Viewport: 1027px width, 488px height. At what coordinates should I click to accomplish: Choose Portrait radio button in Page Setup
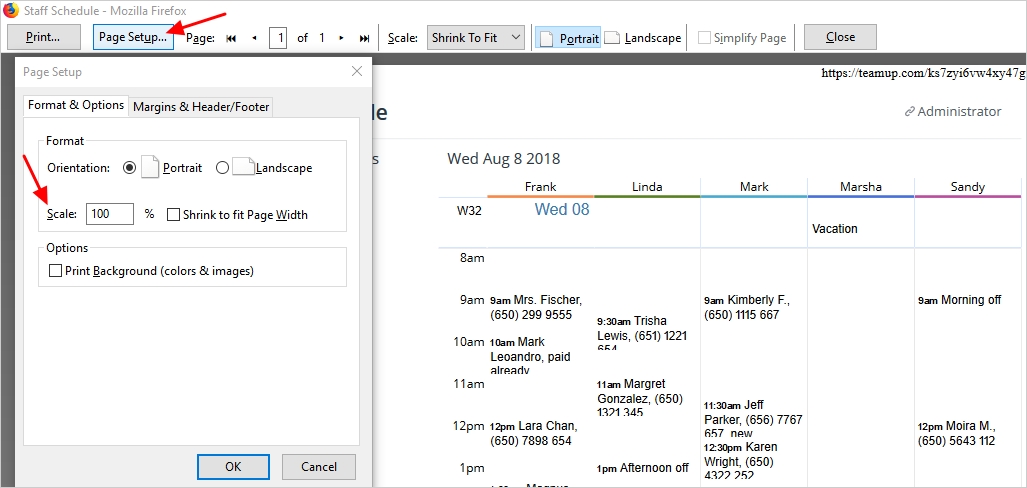click(130, 168)
